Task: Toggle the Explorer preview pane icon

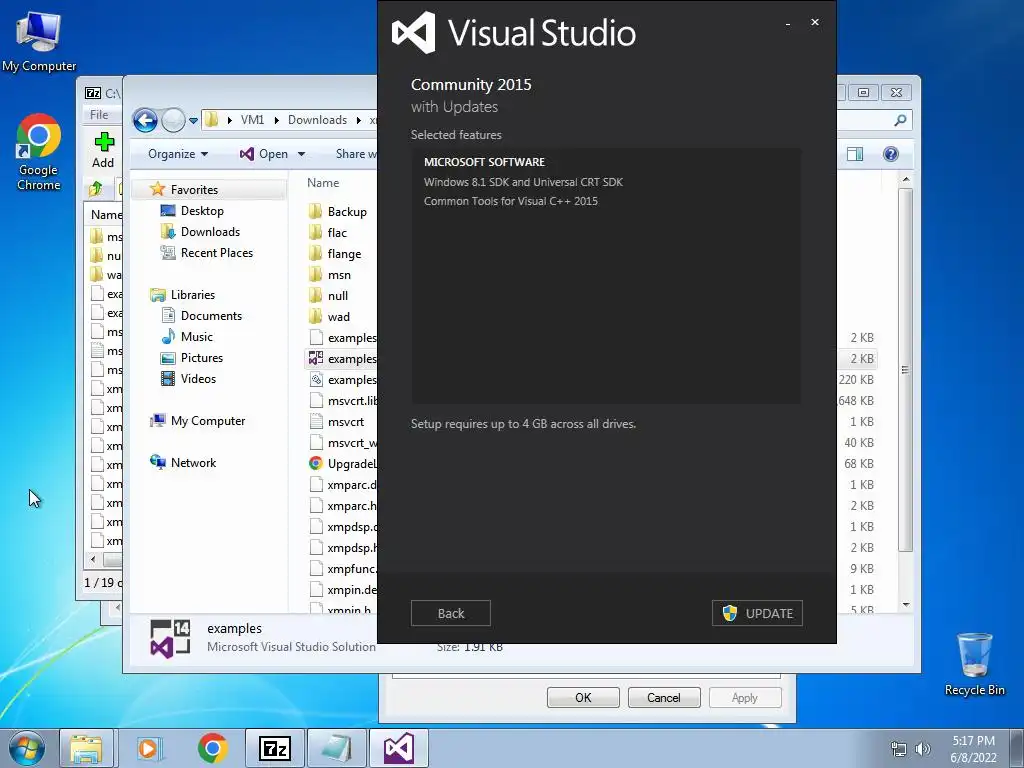Action: point(855,154)
